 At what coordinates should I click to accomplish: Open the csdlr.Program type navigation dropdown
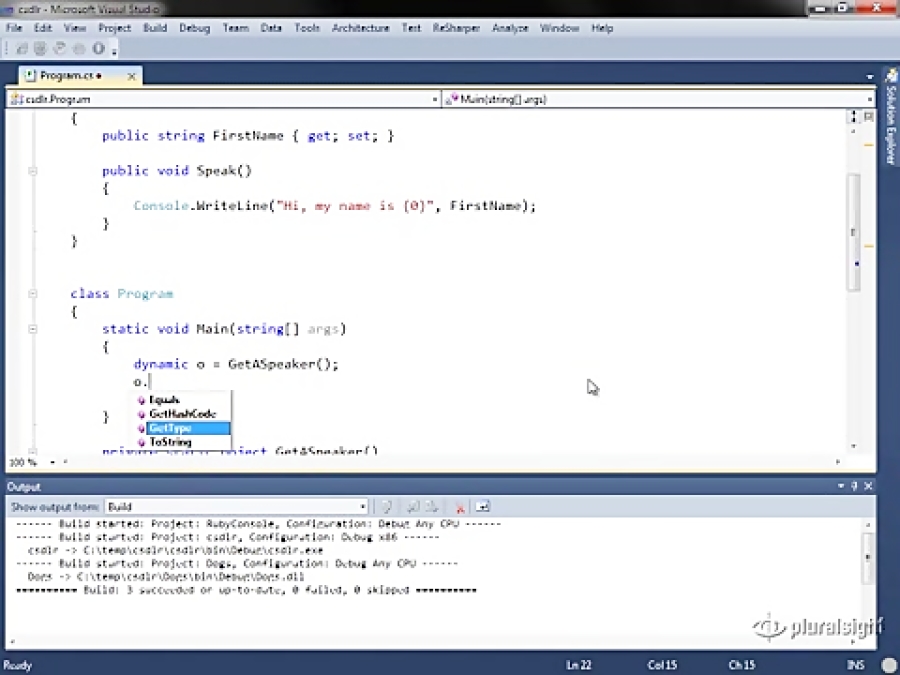(x=433, y=99)
